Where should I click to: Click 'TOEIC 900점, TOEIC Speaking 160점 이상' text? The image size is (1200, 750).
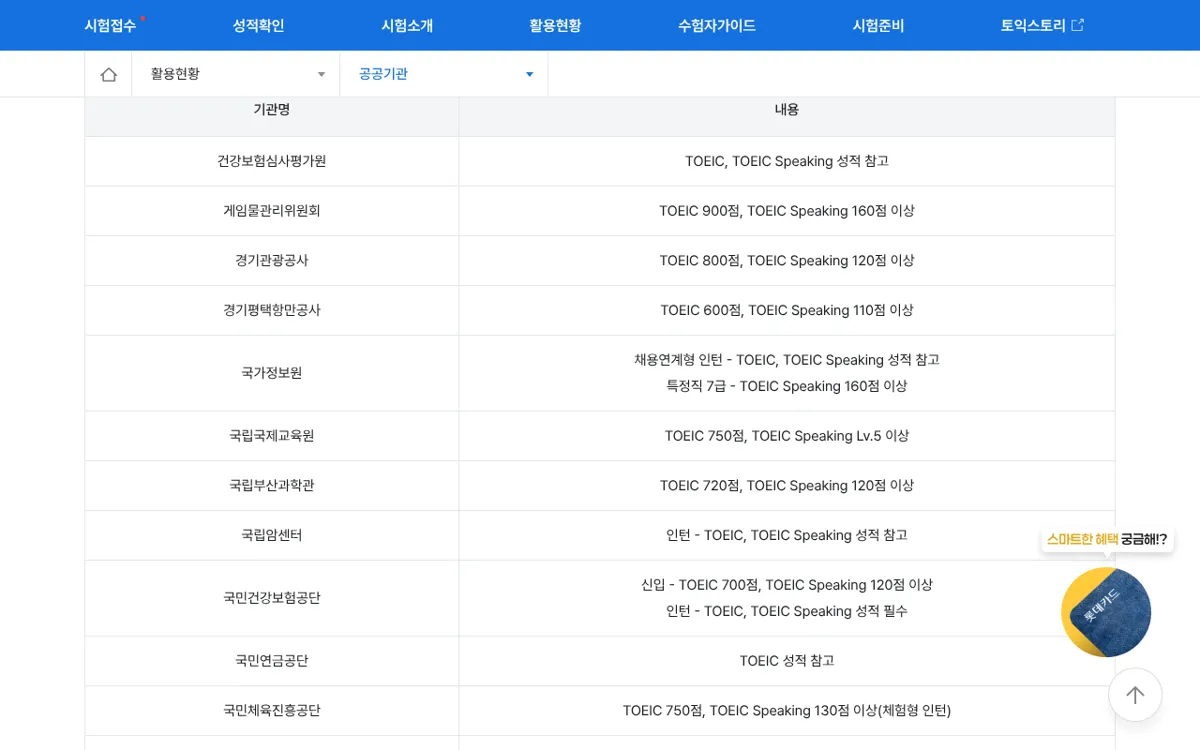click(x=787, y=211)
